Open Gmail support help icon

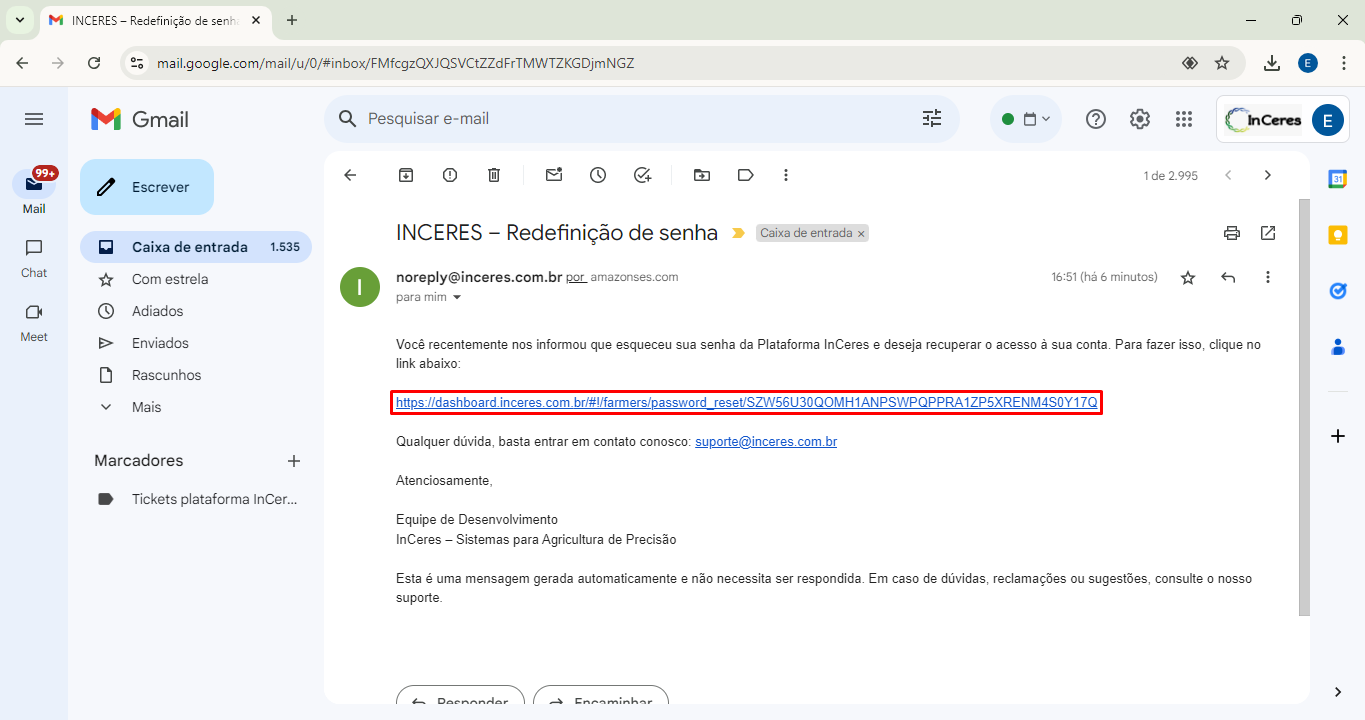tap(1096, 119)
